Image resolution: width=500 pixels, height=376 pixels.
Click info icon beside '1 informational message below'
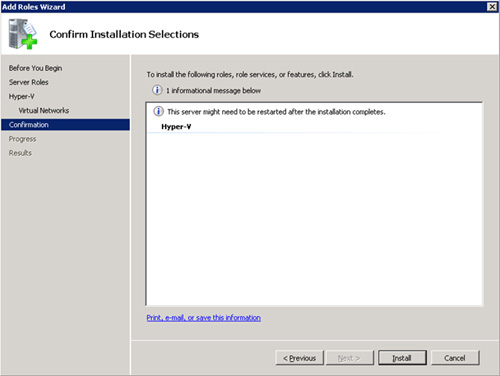(157, 90)
